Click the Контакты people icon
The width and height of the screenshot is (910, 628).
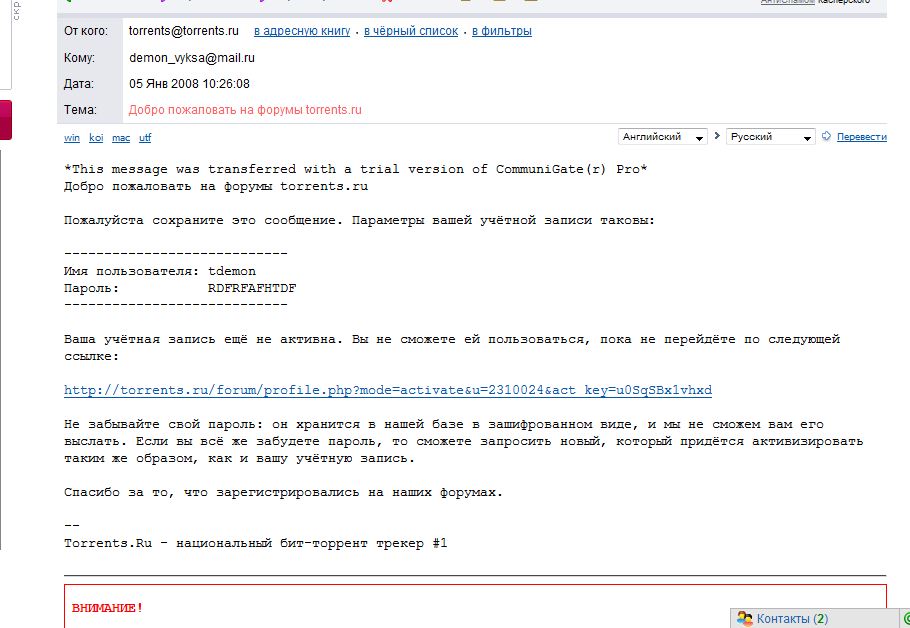pos(745,619)
